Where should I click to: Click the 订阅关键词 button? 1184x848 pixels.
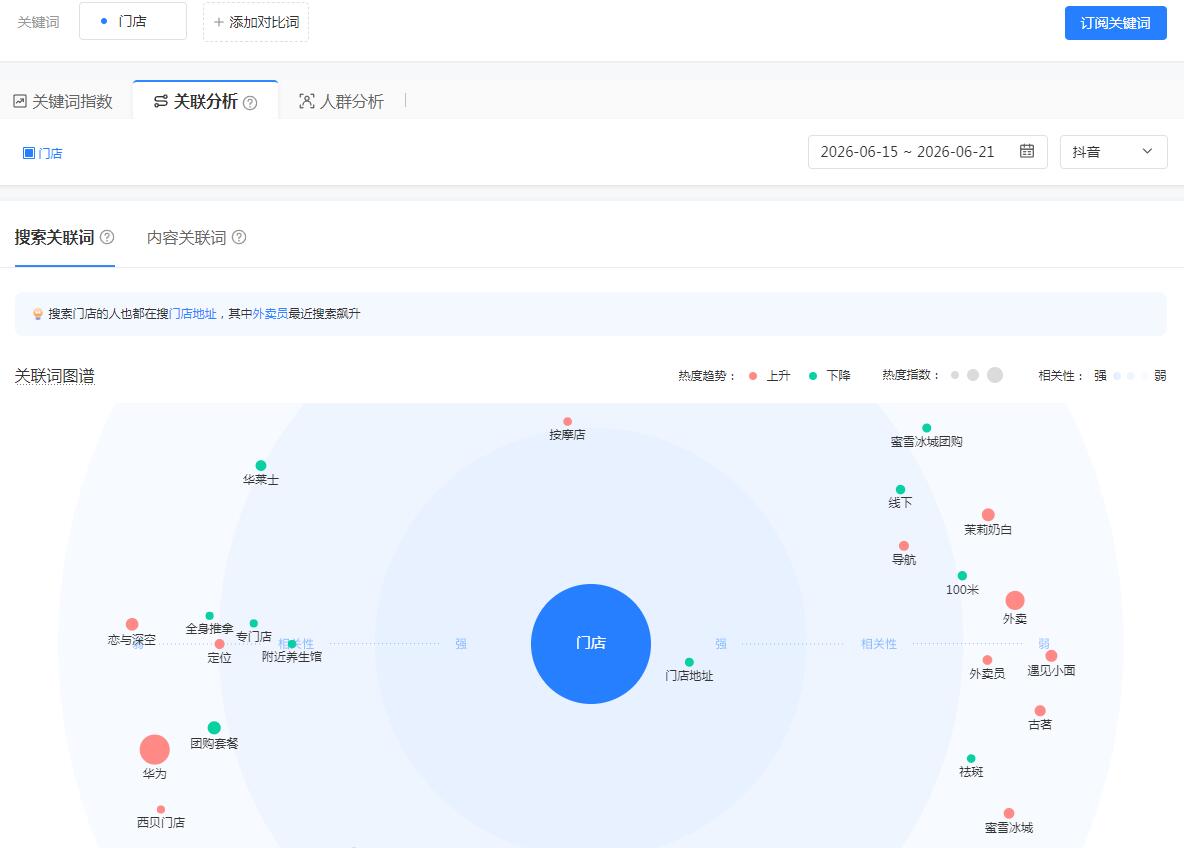(x=1115, y=23)
